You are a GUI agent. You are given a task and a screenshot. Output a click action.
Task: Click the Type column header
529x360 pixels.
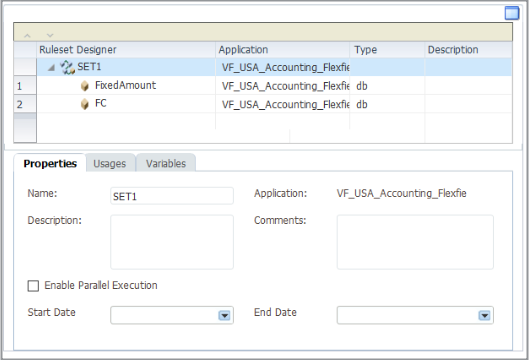click(387, 50)
